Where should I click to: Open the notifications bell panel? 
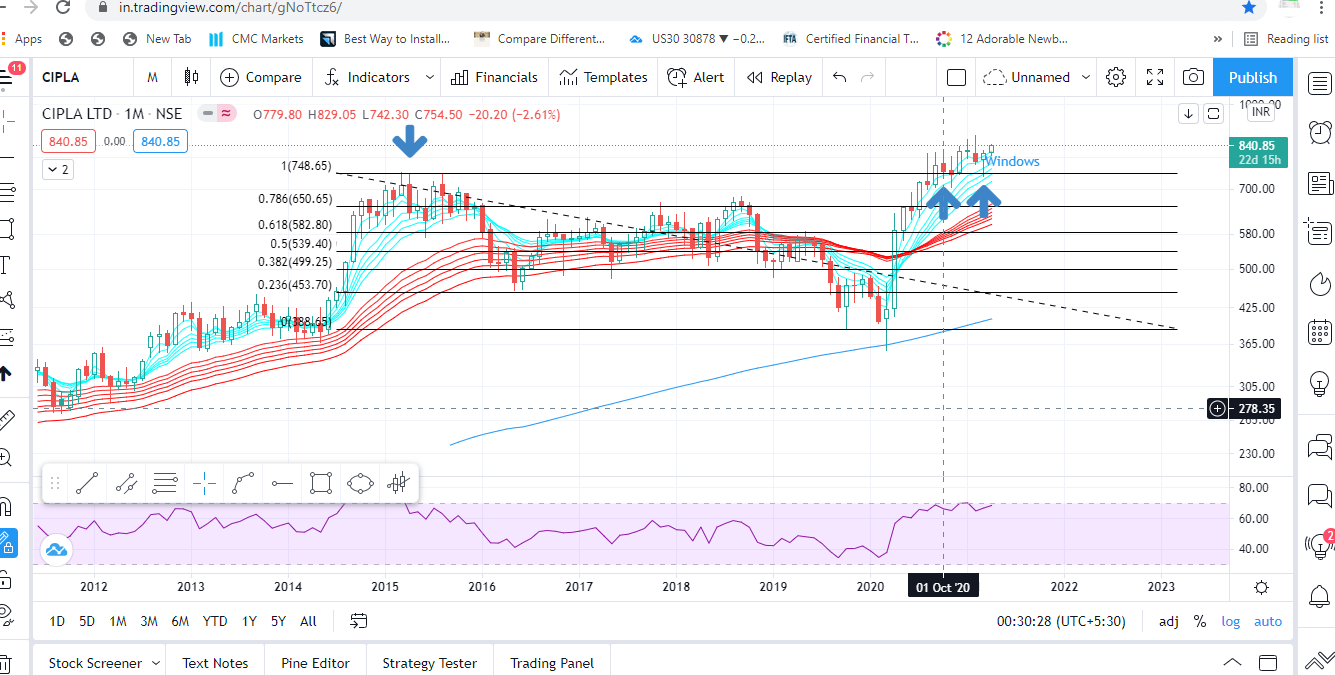coord(1319,595)
